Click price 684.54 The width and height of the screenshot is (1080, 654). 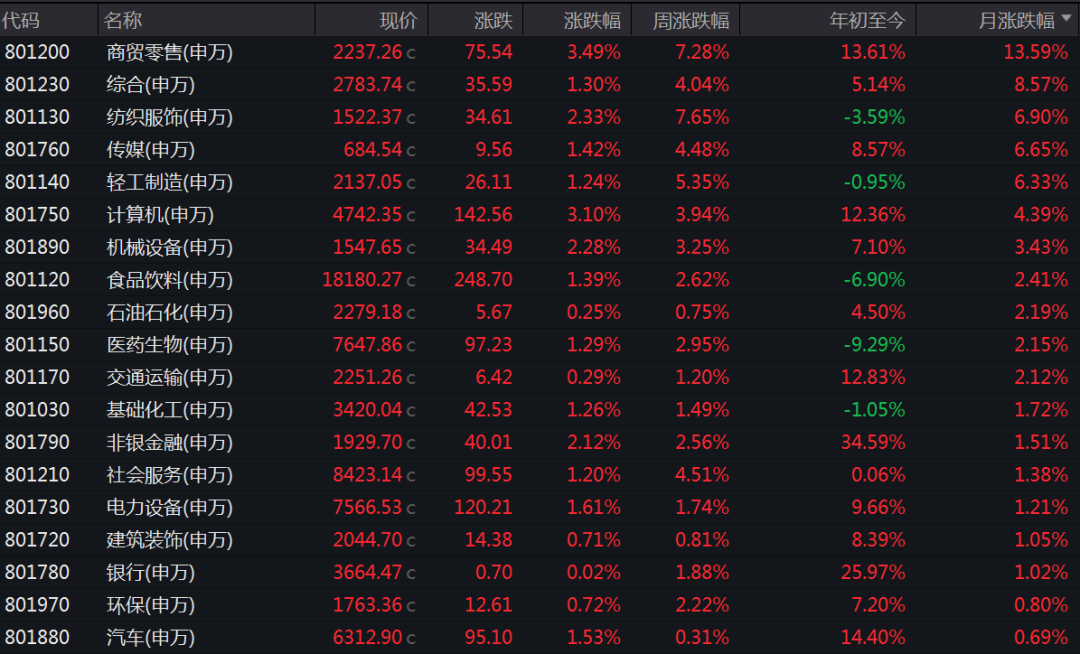pyautogui.click(x=373, y=149)
